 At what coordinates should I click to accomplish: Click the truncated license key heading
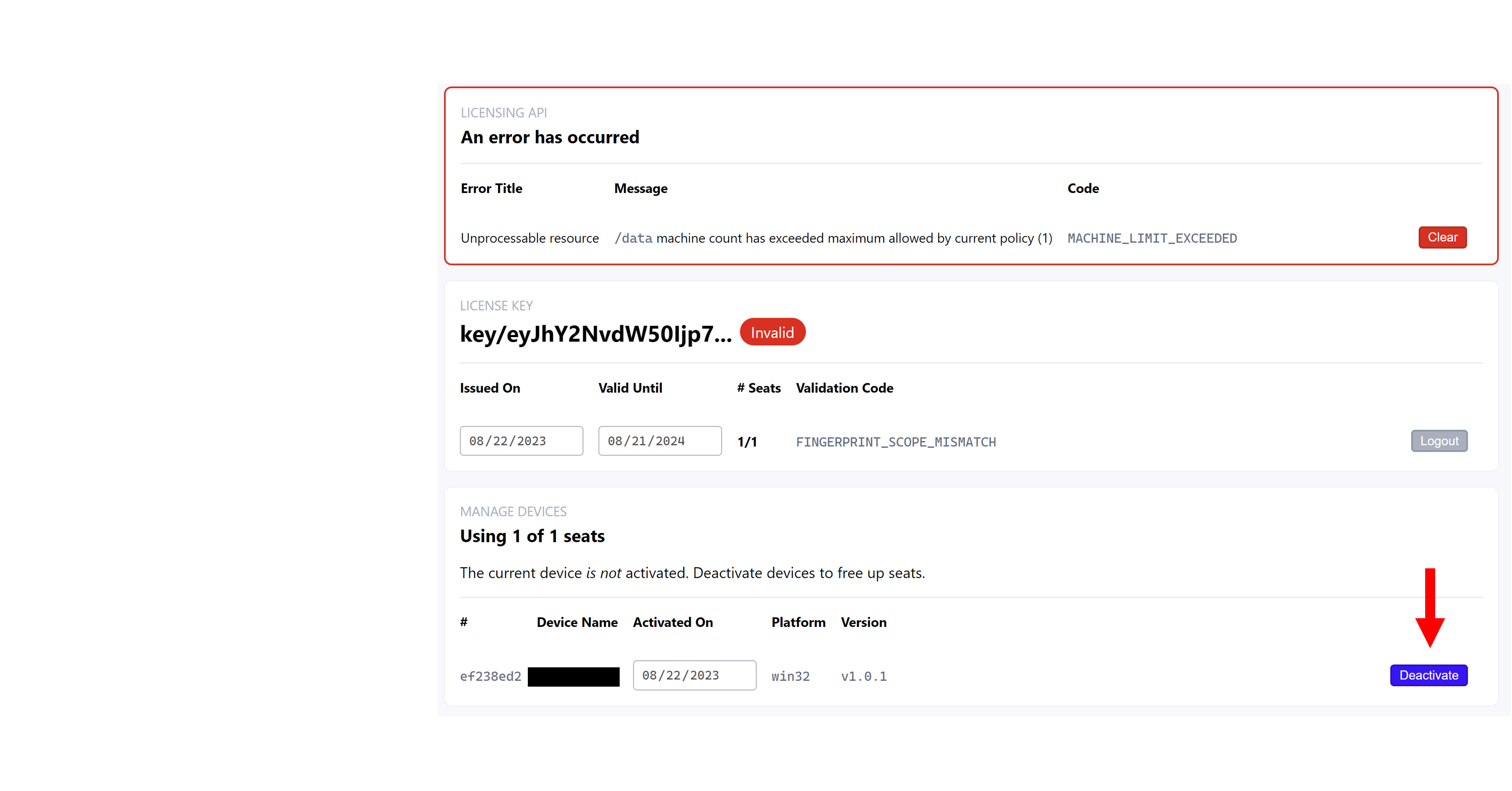point(595,334)
